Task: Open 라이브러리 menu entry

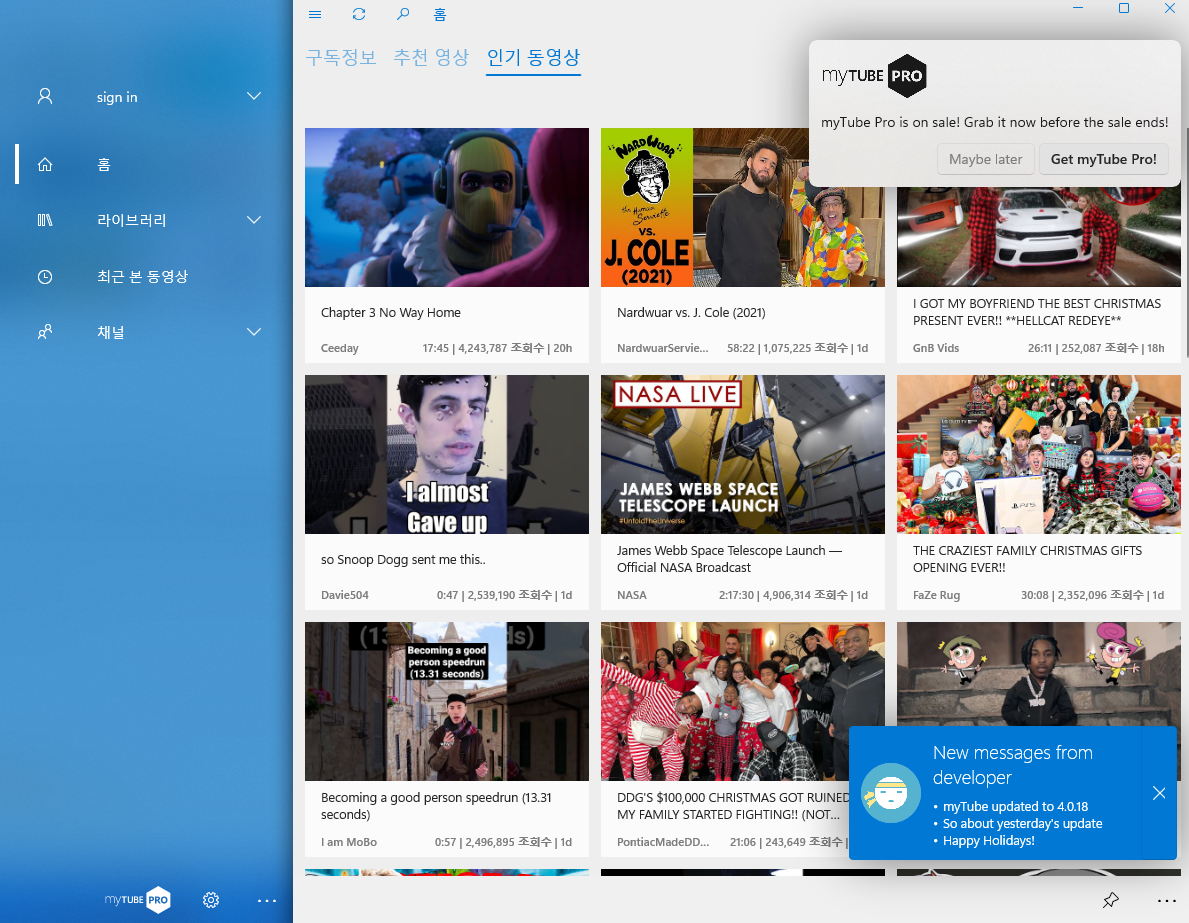Action: 131,220
